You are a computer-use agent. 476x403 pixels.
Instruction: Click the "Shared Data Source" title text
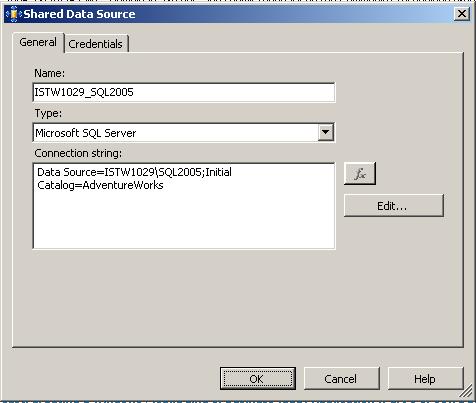coord(79,14)
